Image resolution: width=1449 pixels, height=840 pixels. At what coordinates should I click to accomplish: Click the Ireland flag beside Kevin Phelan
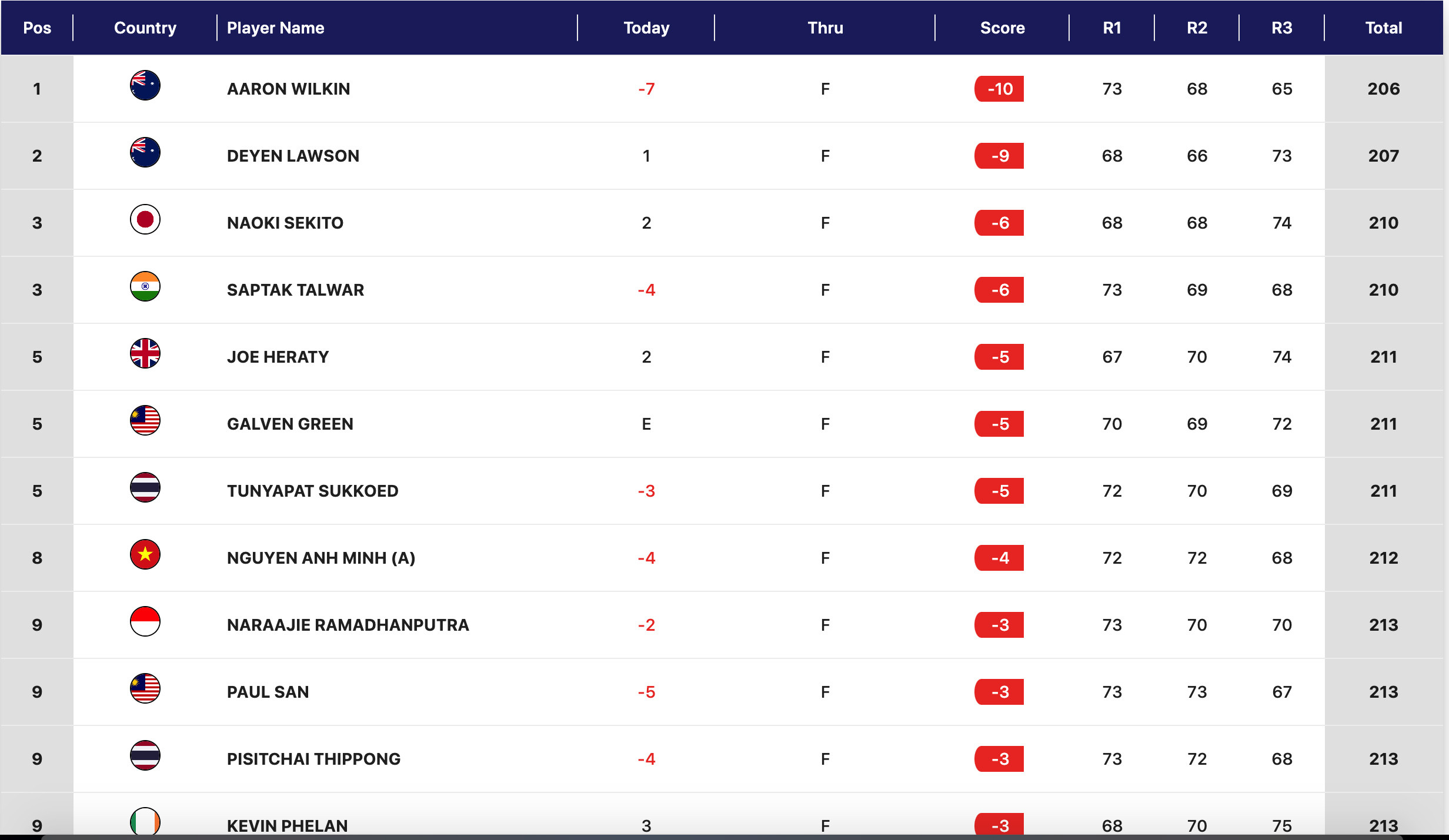(145, 821)
